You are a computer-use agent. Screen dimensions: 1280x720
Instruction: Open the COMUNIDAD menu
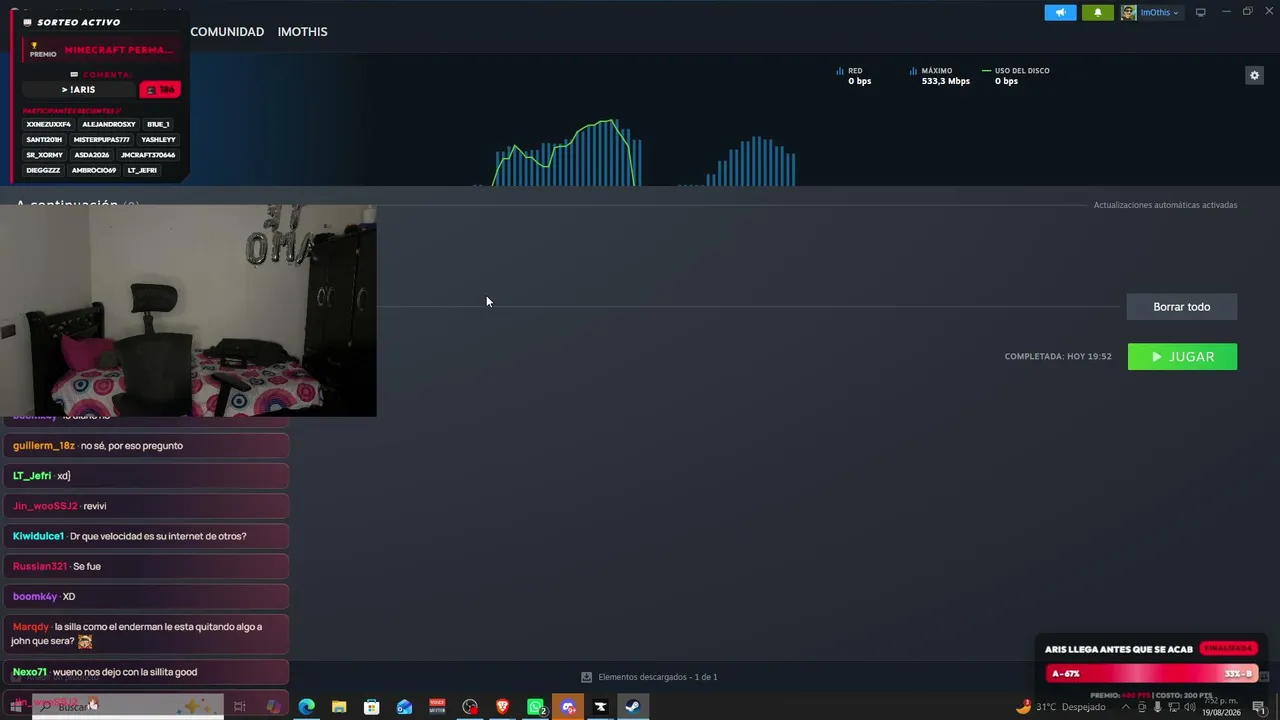click(227, 32)
